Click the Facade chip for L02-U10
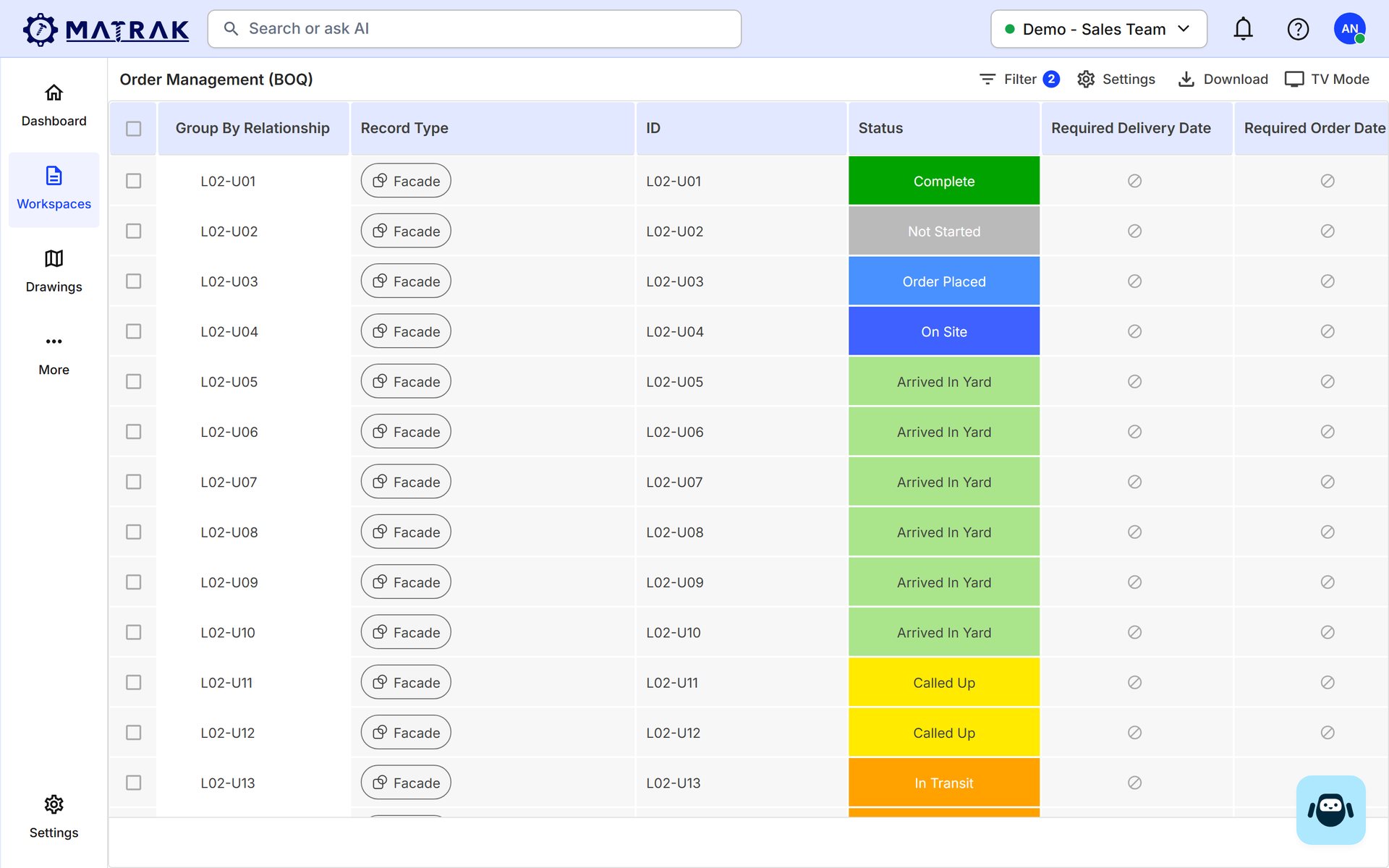This screenshot has width=1389, height=868. pyautogui.click(x=406, y=632)
